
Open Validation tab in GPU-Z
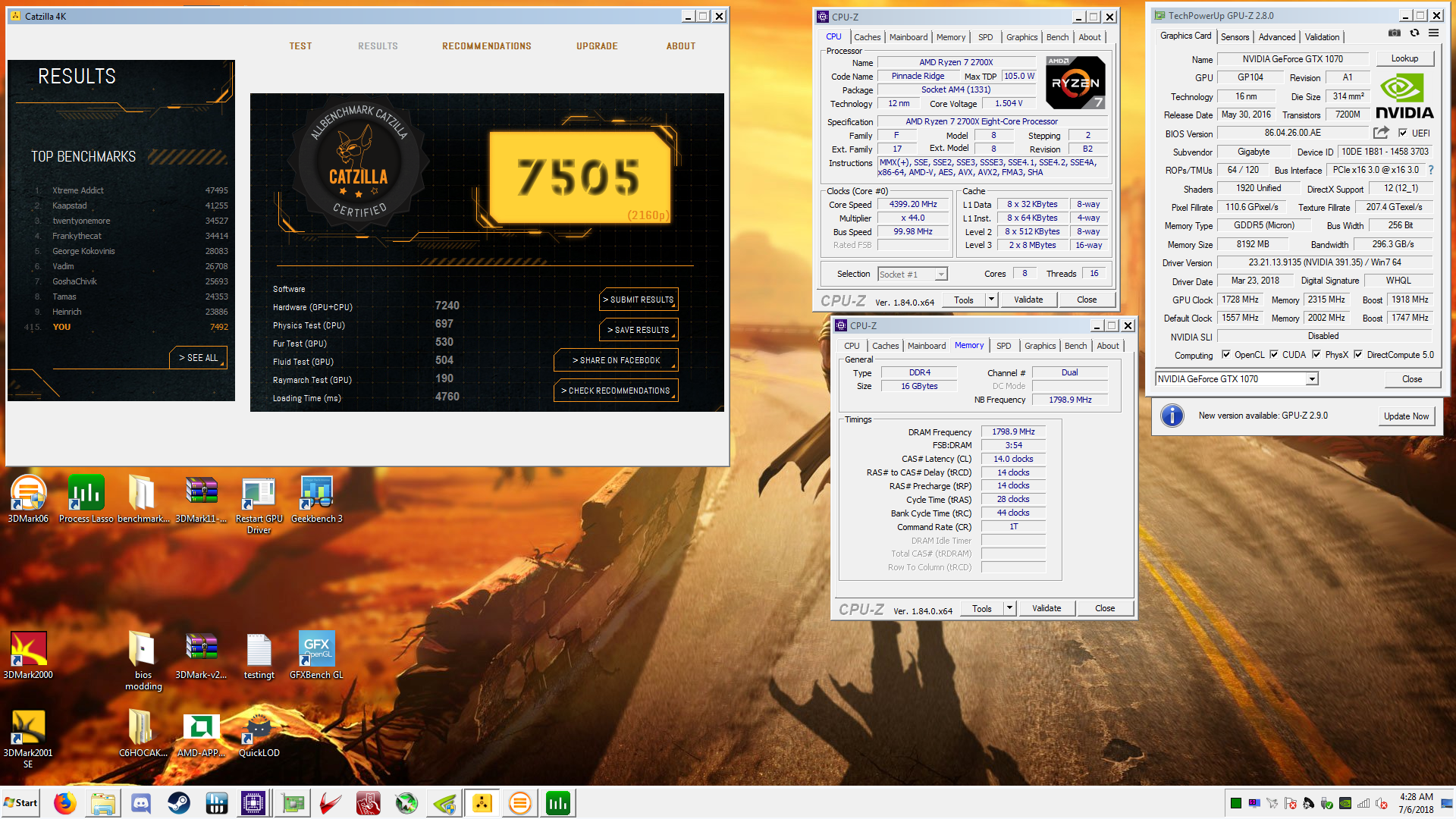tap(1322, 37)
